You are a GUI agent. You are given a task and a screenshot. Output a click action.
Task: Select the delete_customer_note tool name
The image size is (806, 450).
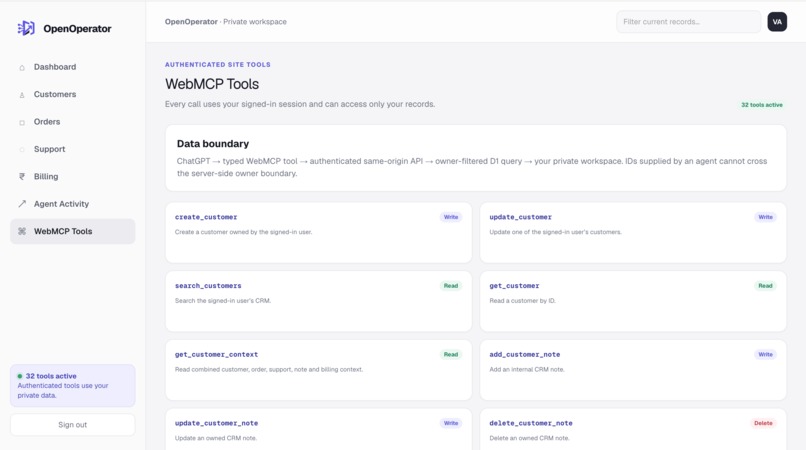point(530,423)
